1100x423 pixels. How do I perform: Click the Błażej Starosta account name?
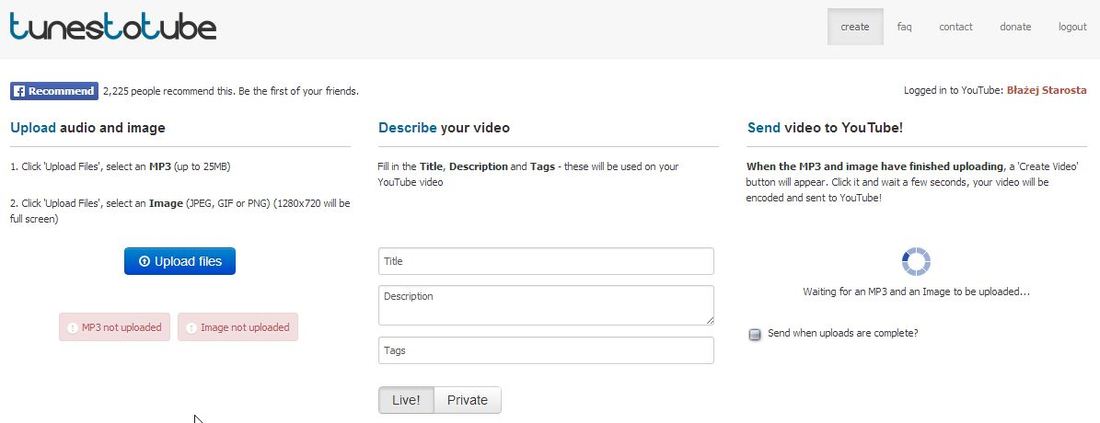click(x=1046, y=90)
